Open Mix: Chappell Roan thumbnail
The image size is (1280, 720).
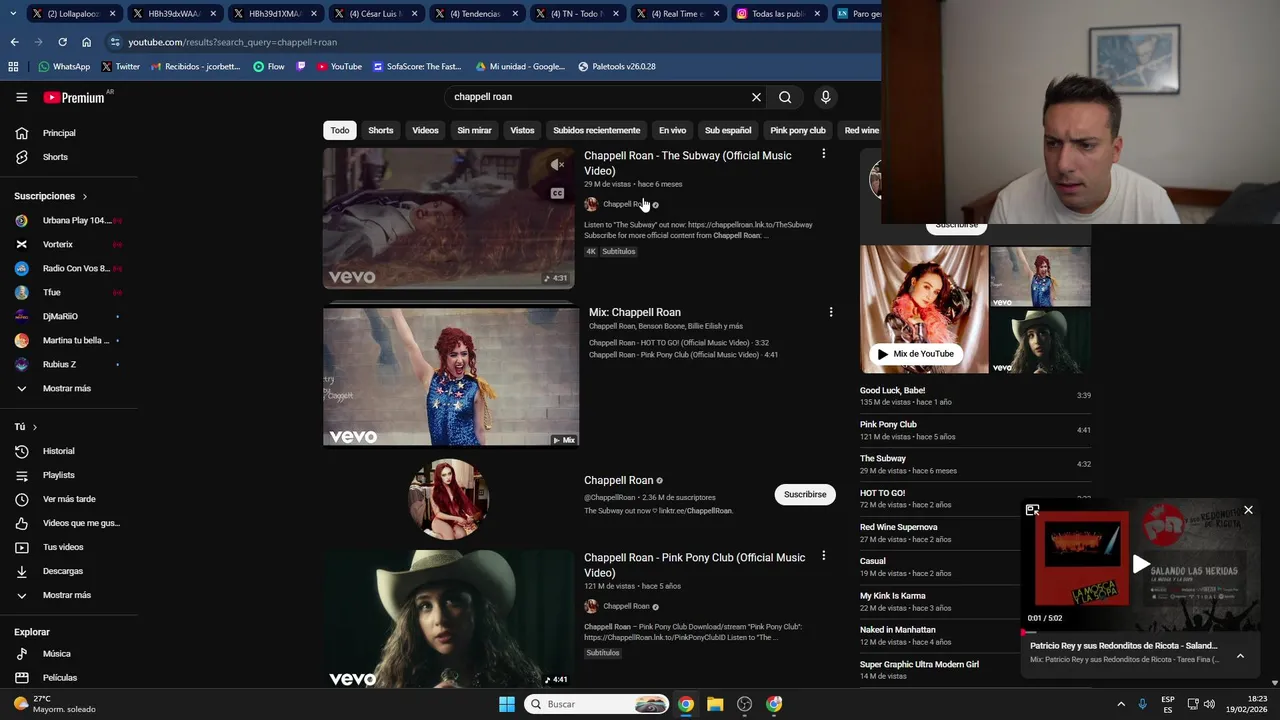(x=451, y=376)
